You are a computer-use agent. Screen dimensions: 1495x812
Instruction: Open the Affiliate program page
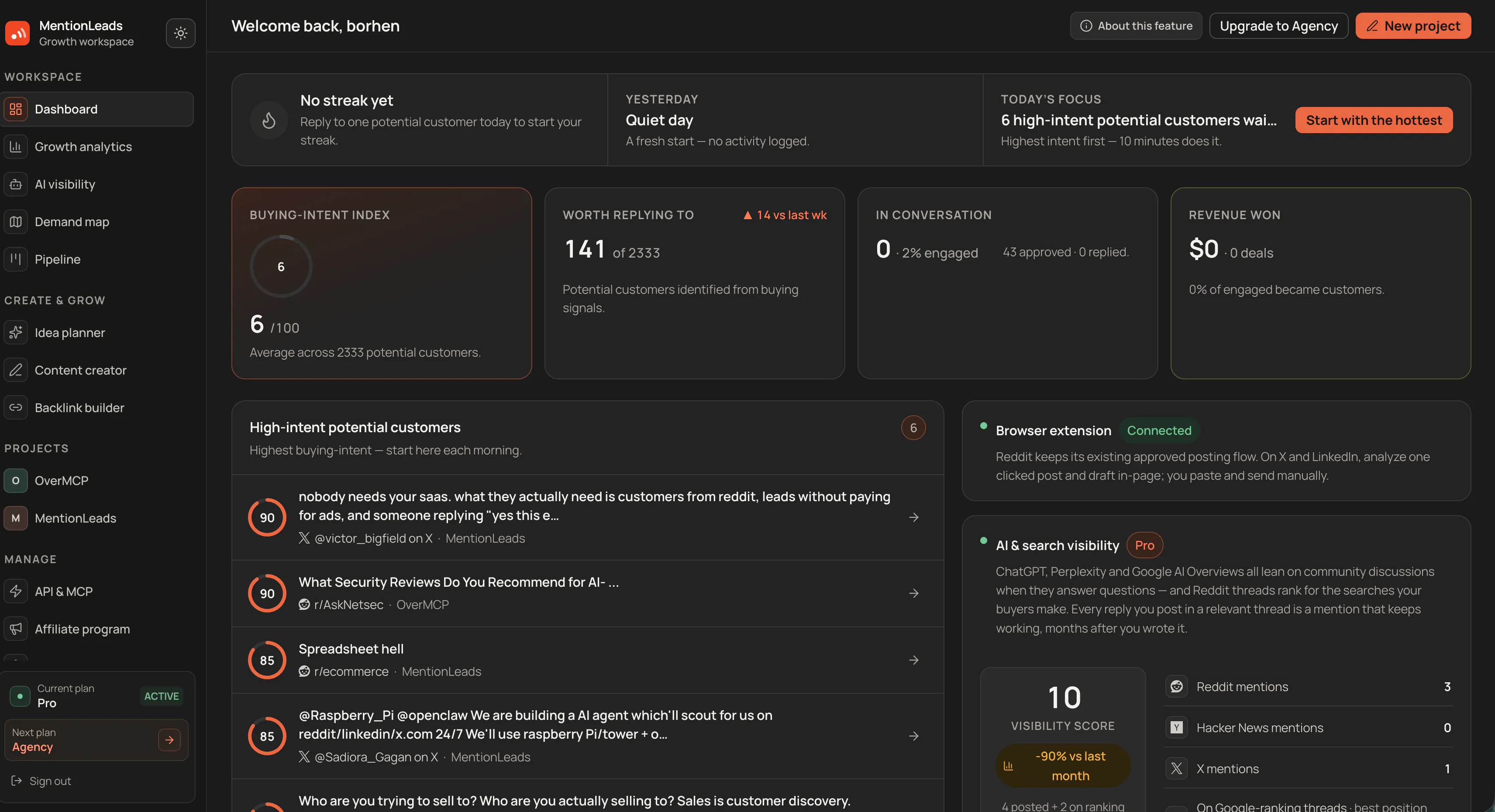click(x=97, y=629)
